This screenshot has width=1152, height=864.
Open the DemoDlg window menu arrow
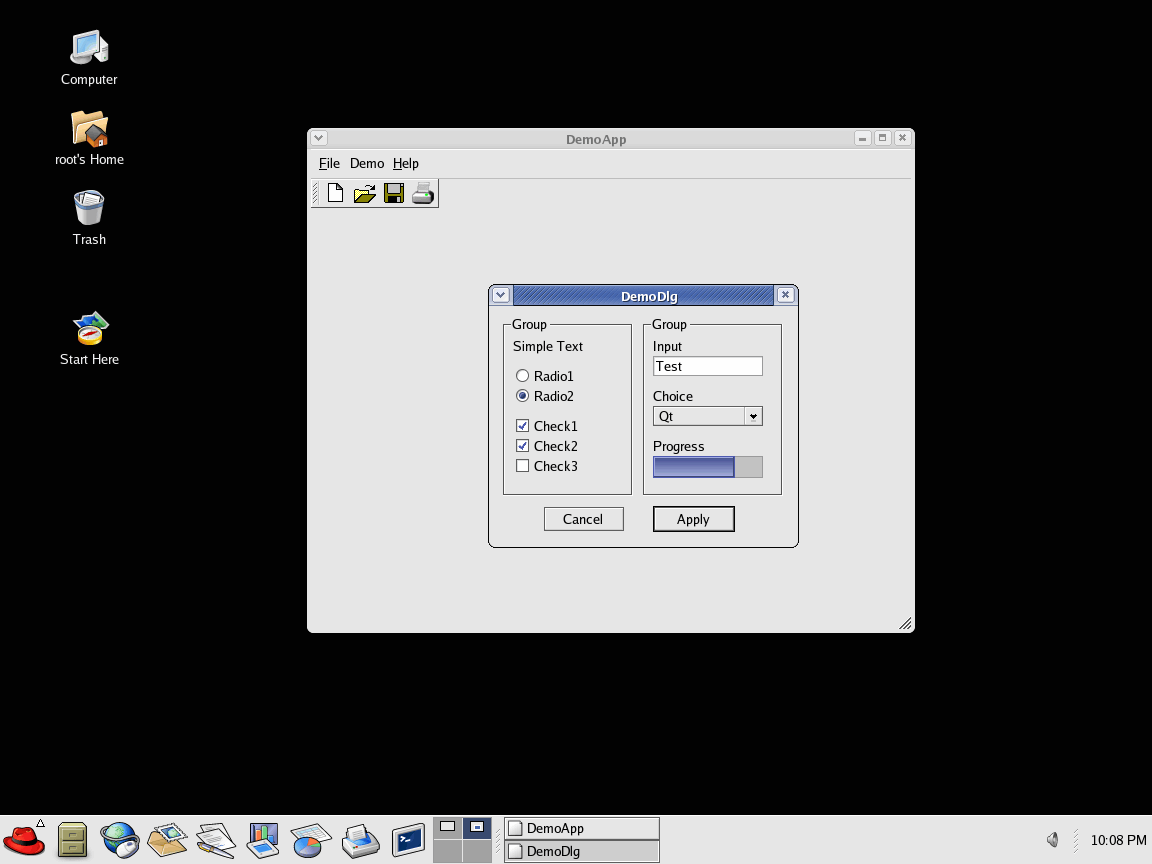pos(501,295)
